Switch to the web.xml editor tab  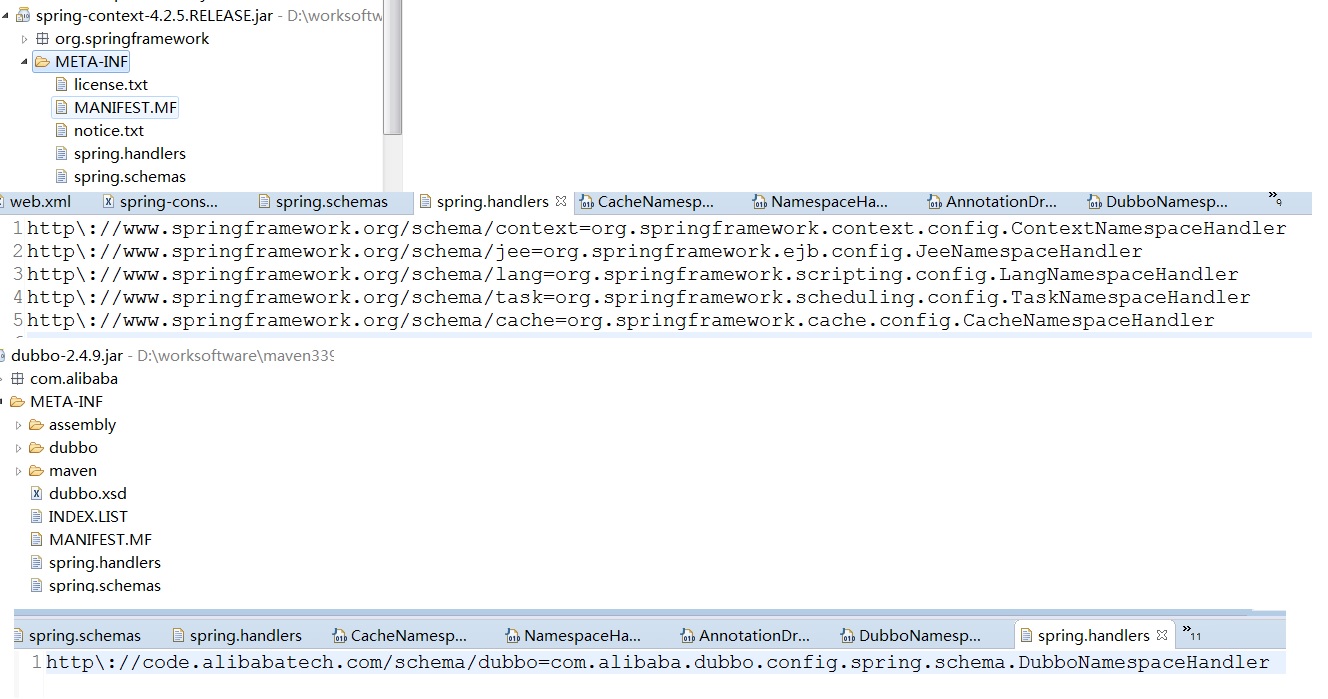click(40, 202)
